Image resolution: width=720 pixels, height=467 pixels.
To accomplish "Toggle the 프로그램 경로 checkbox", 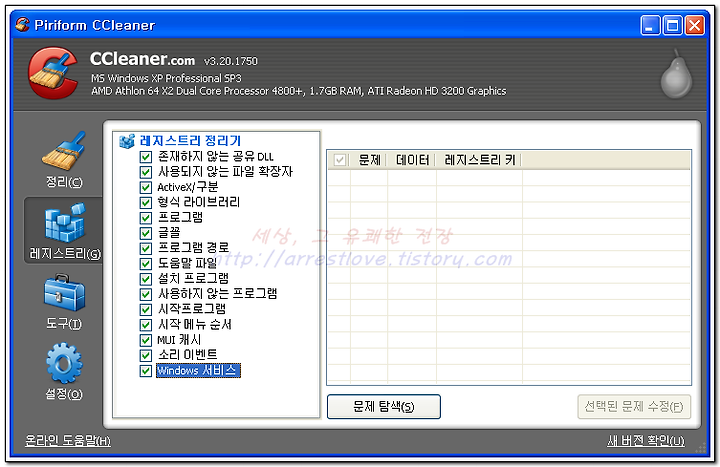I will point(146,248).
